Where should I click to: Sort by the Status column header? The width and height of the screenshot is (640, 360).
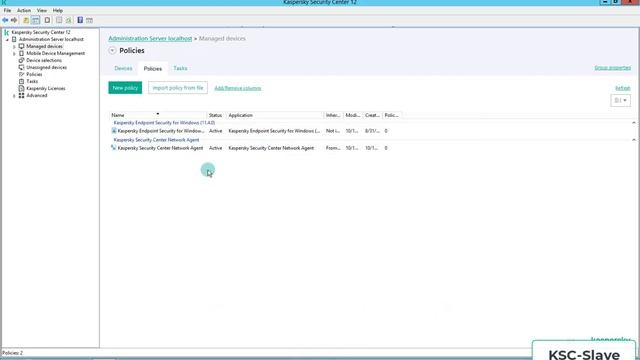click(216, 115)
